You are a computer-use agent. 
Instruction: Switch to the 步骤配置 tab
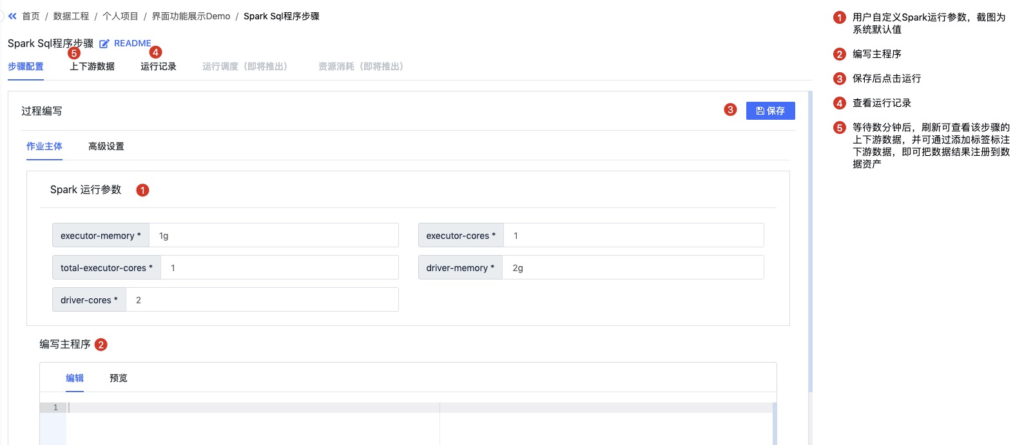(25, 67)
